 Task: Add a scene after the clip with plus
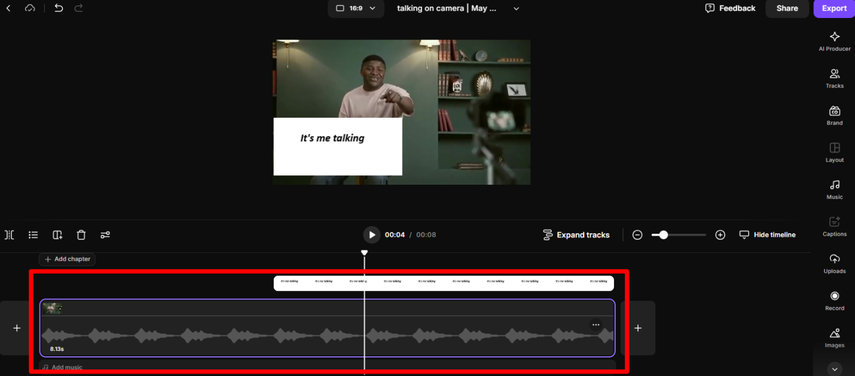click(x=638, y=328)
